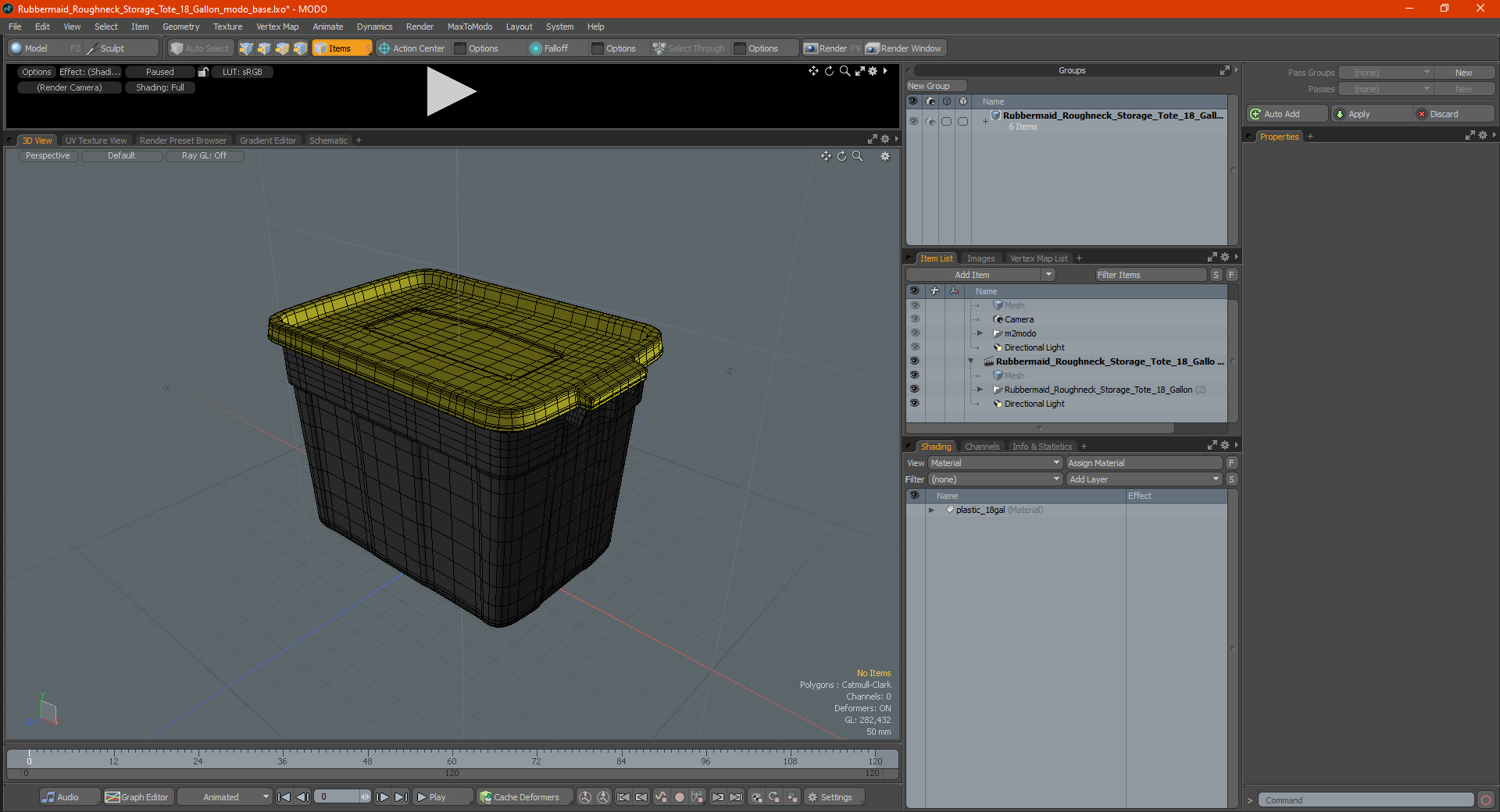The height and width of the screenshot is (812, 1500).
Task: Click the record keyframe circle icon
Action: point(680,797)
